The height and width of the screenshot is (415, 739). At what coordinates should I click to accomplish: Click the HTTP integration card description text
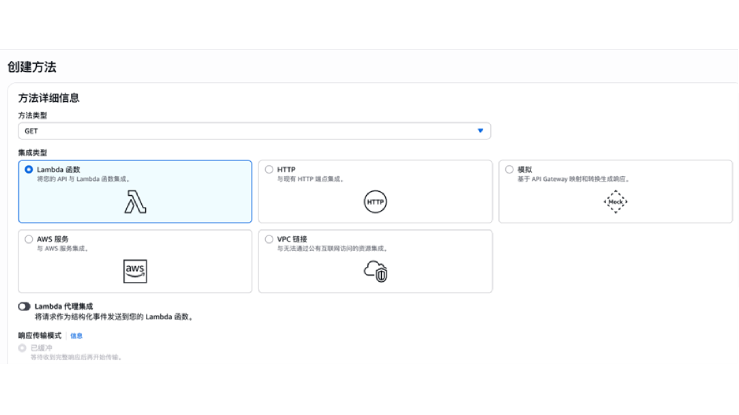click(x=310, y=180)
